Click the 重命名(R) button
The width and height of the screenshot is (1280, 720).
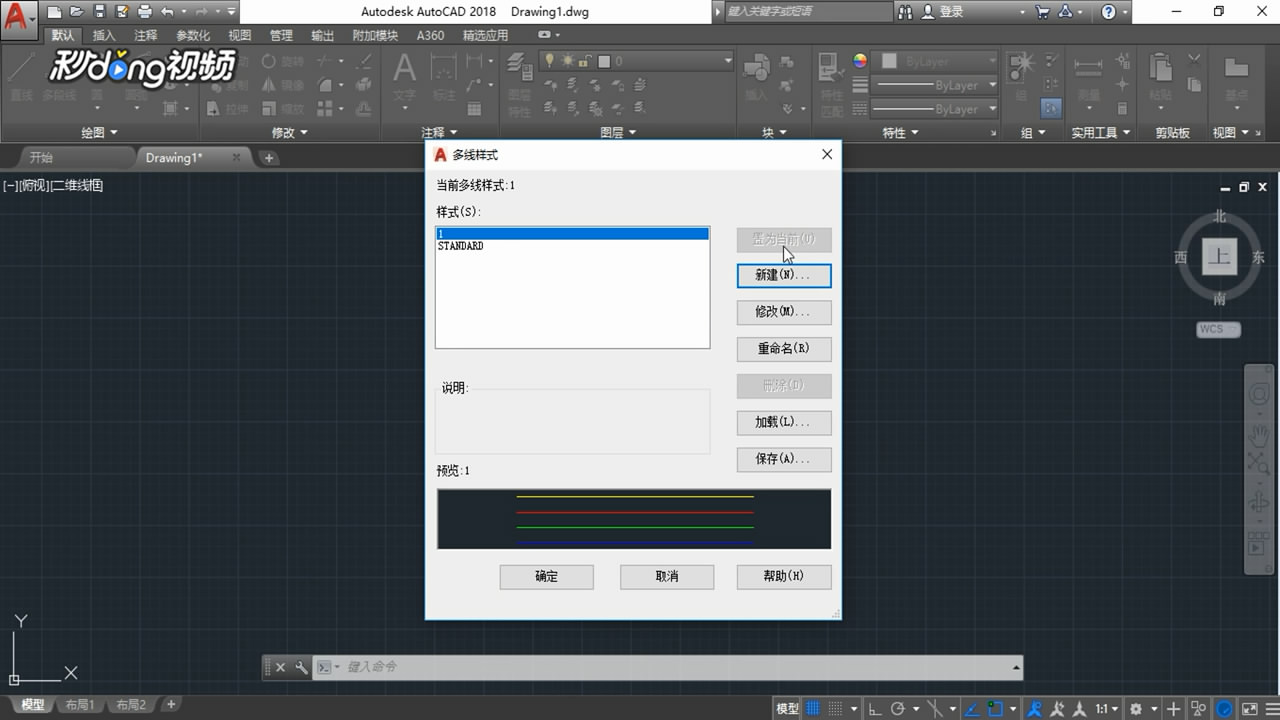tap(784, 349)
